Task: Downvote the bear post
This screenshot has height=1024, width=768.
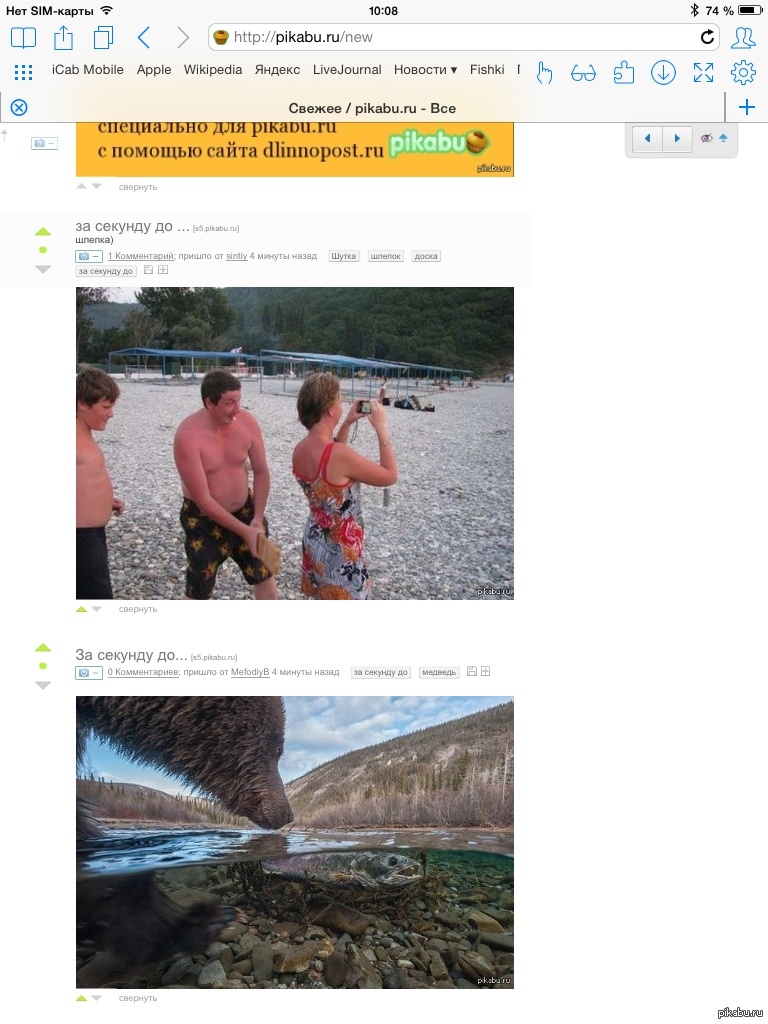Action: click(42, 685)
